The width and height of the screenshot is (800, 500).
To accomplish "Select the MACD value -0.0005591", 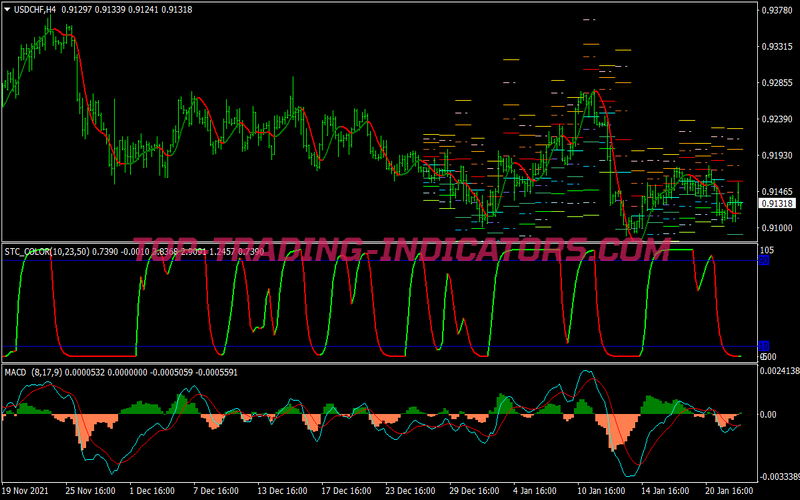I will 216,372.
